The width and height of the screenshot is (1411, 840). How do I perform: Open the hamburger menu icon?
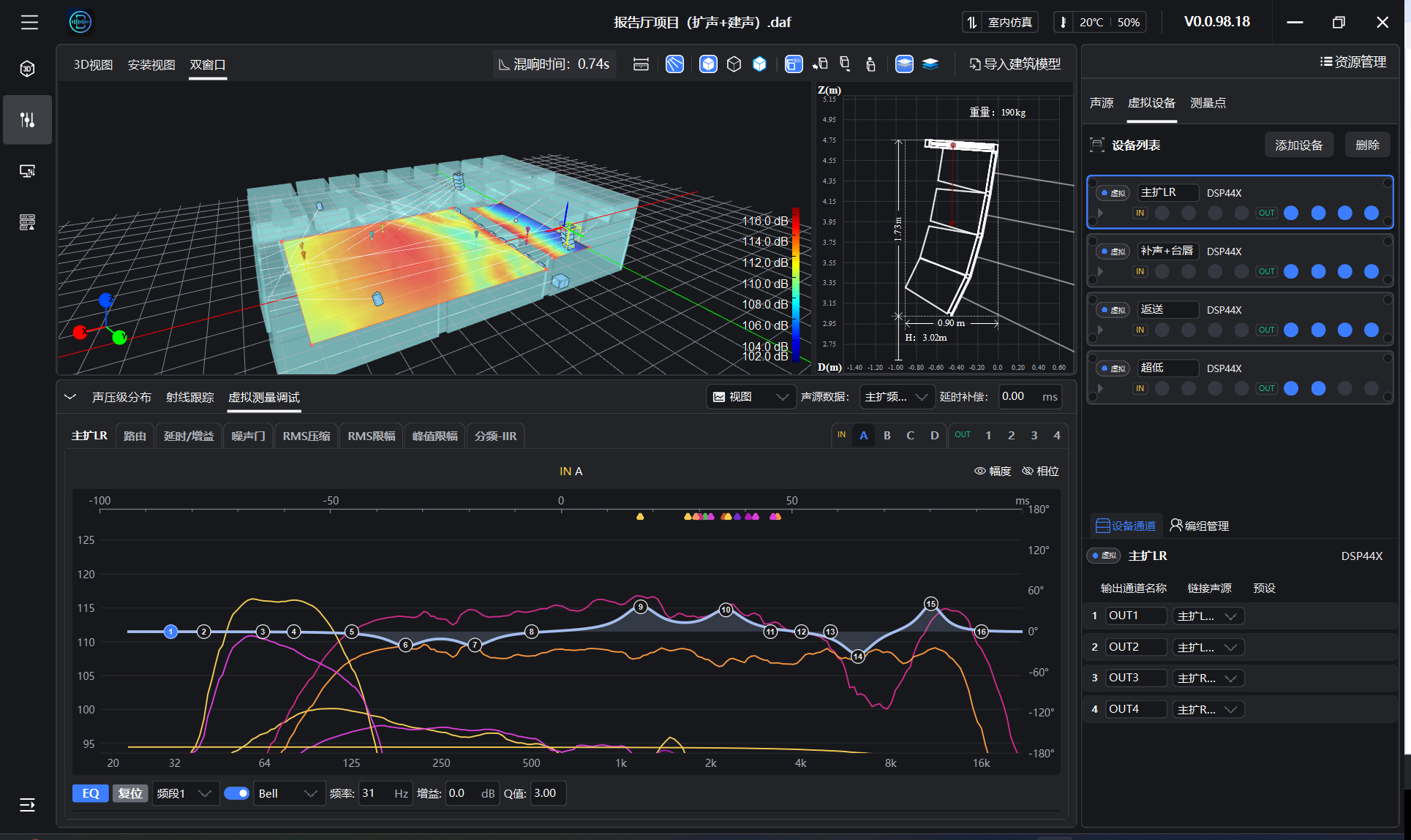[29, 23]
